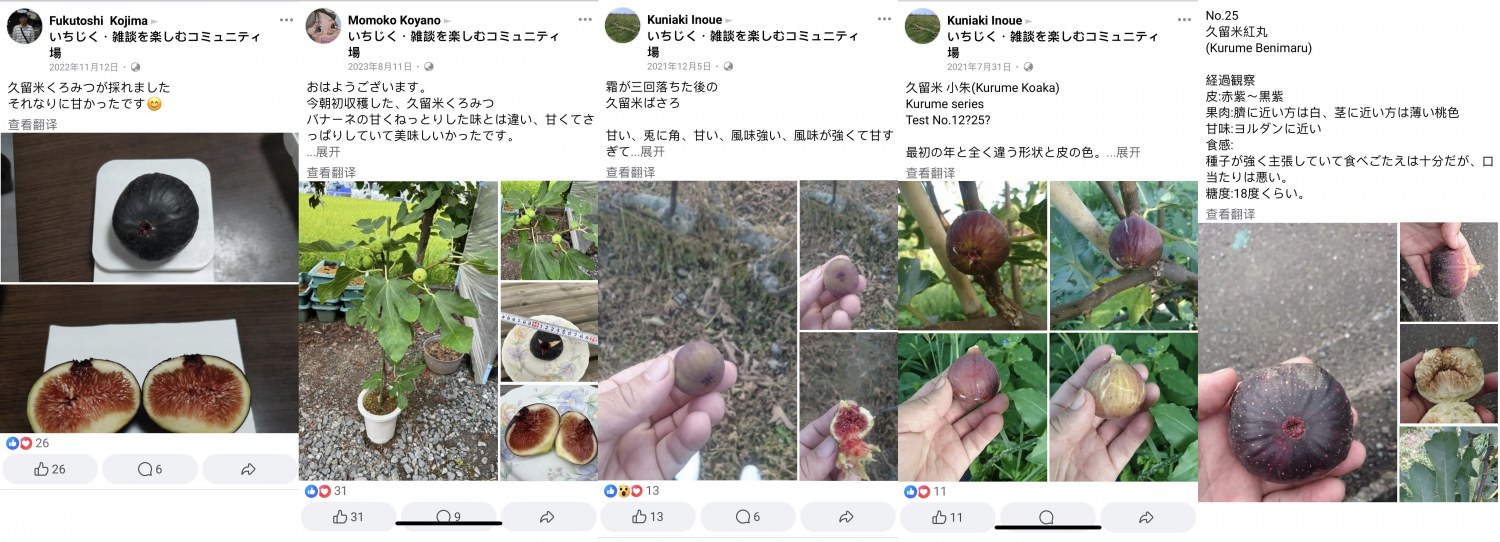Open Momoko Koyano's profile picture
The width and height of the screenshot is (1500, 542).
324,26
